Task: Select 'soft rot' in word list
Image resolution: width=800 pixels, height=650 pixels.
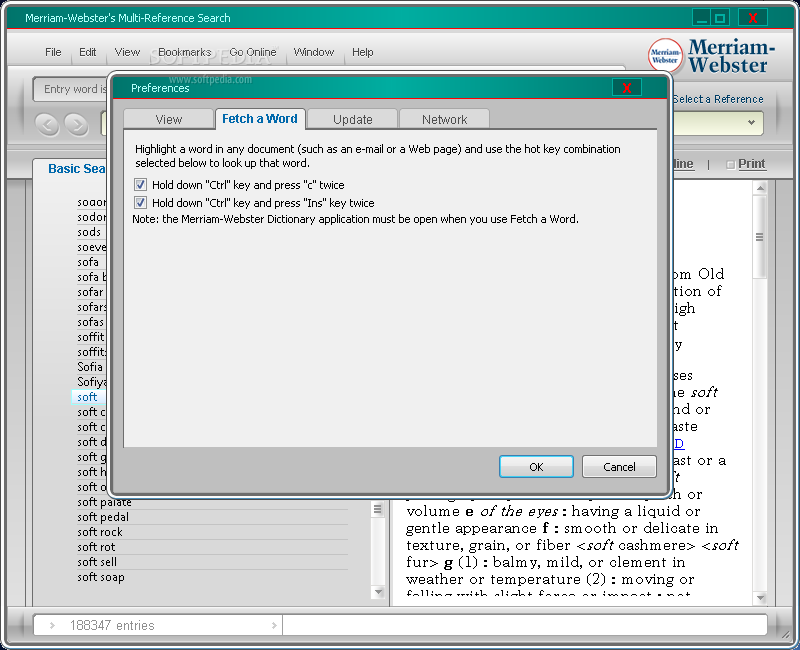Action: point(96,547)
